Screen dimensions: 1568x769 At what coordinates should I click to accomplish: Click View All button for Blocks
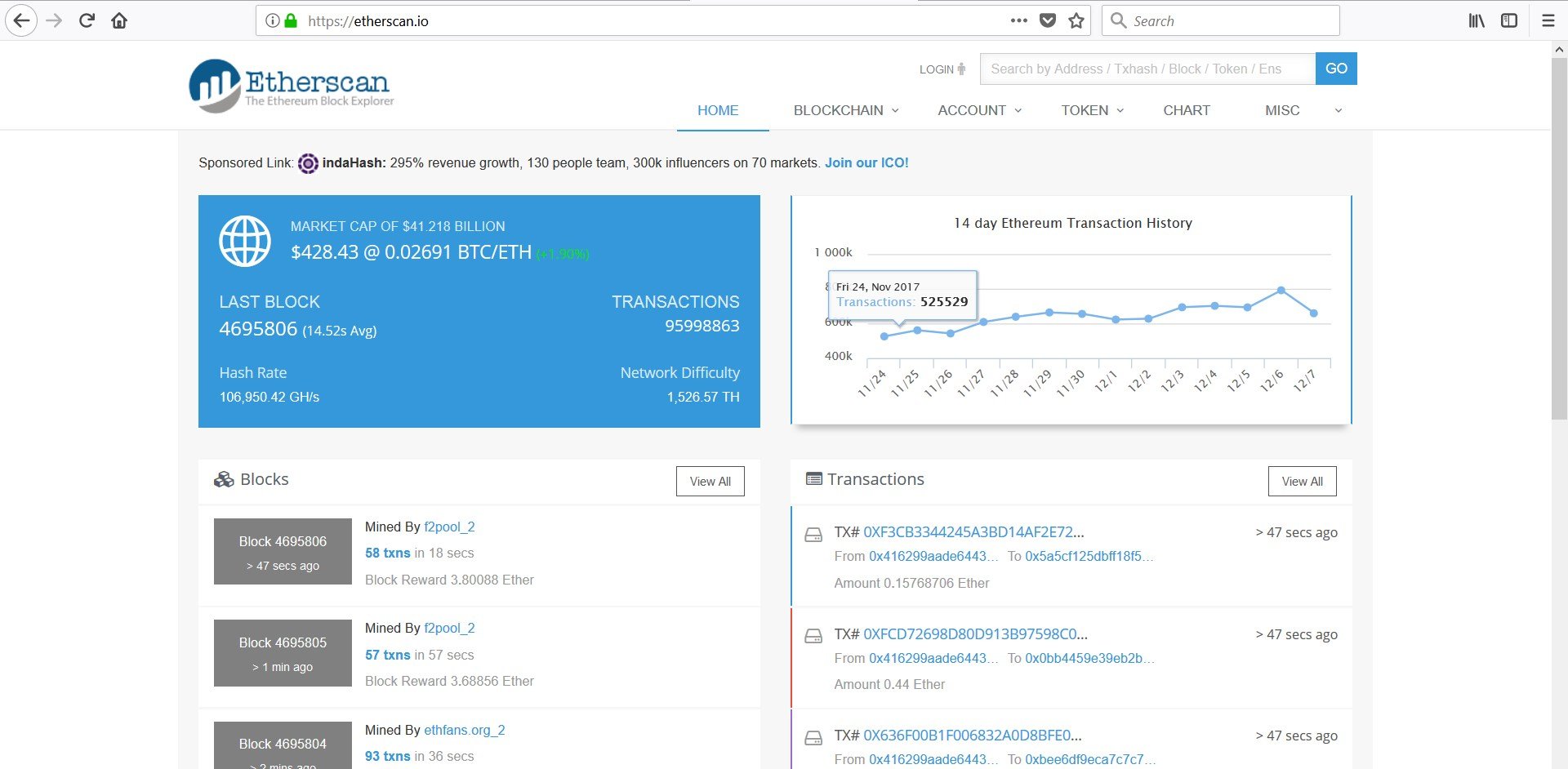pos(710,481)
